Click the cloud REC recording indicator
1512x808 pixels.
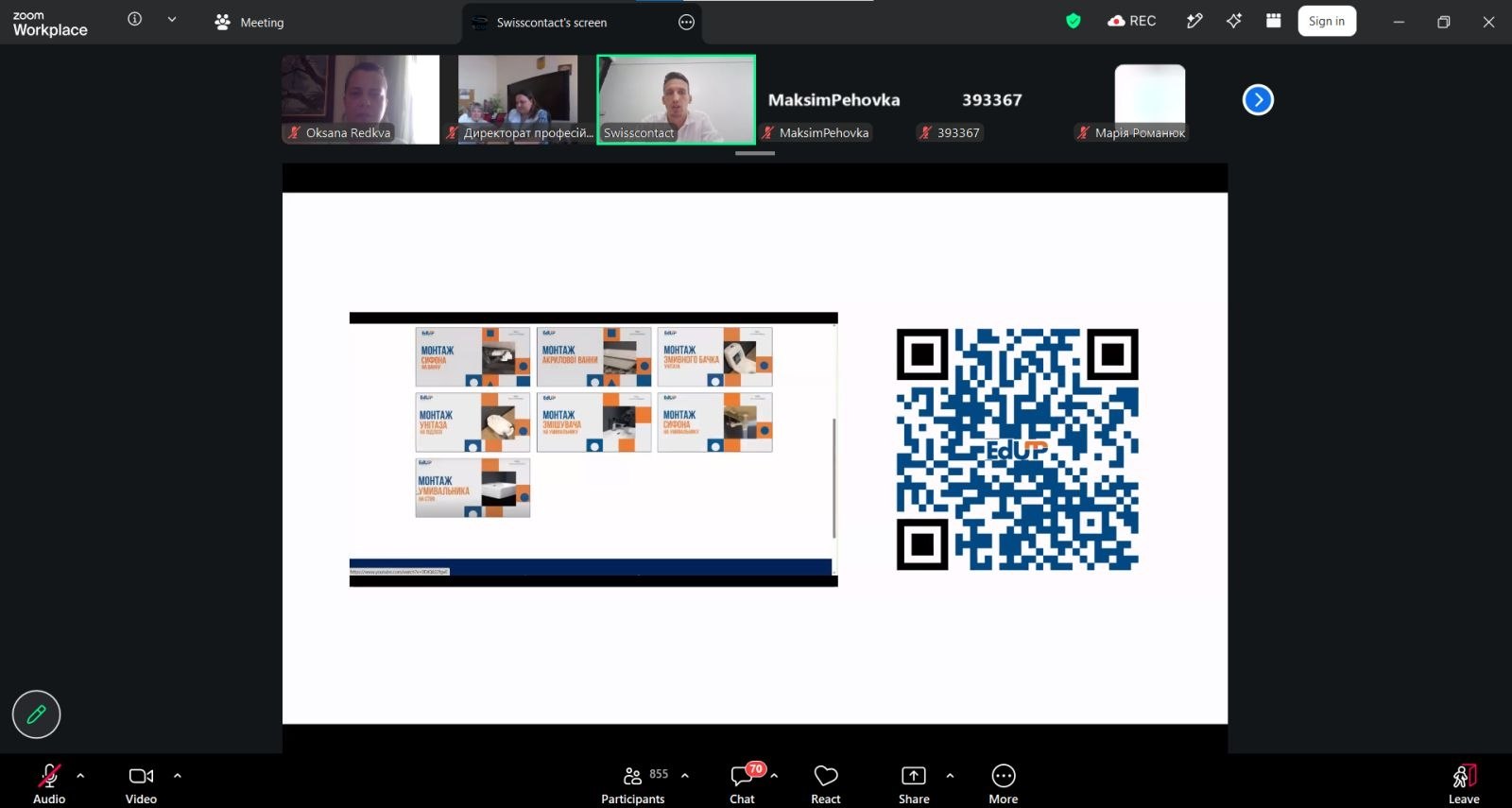(1132, 21)
